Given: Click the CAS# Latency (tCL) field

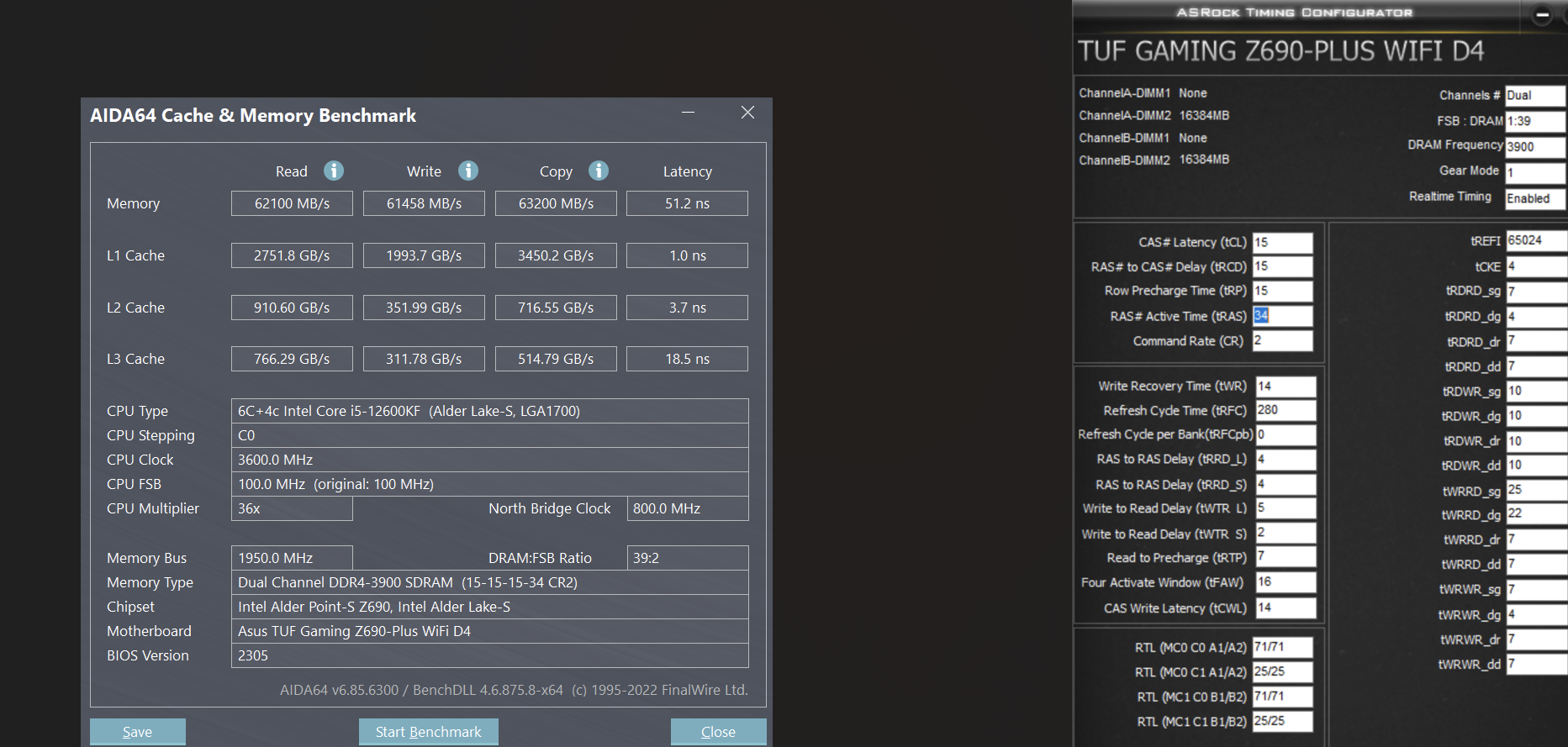Looking at the screenshot, I should tap(1282, 243).
